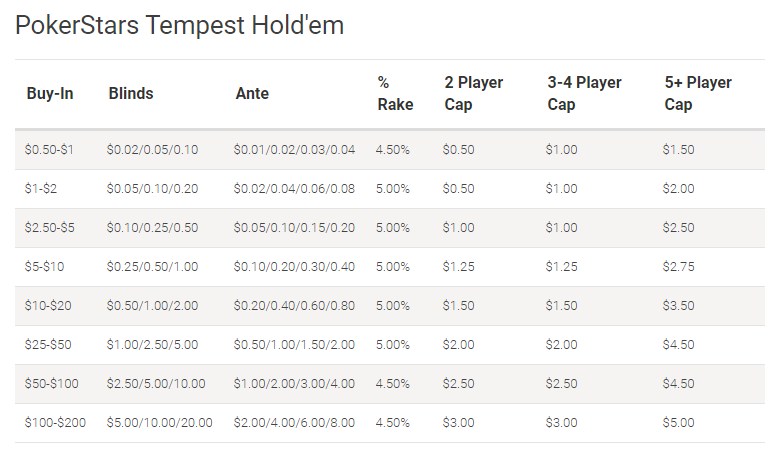781x458 pixels.
Task: Click the Buy-In column header
Action: point(50,94)
